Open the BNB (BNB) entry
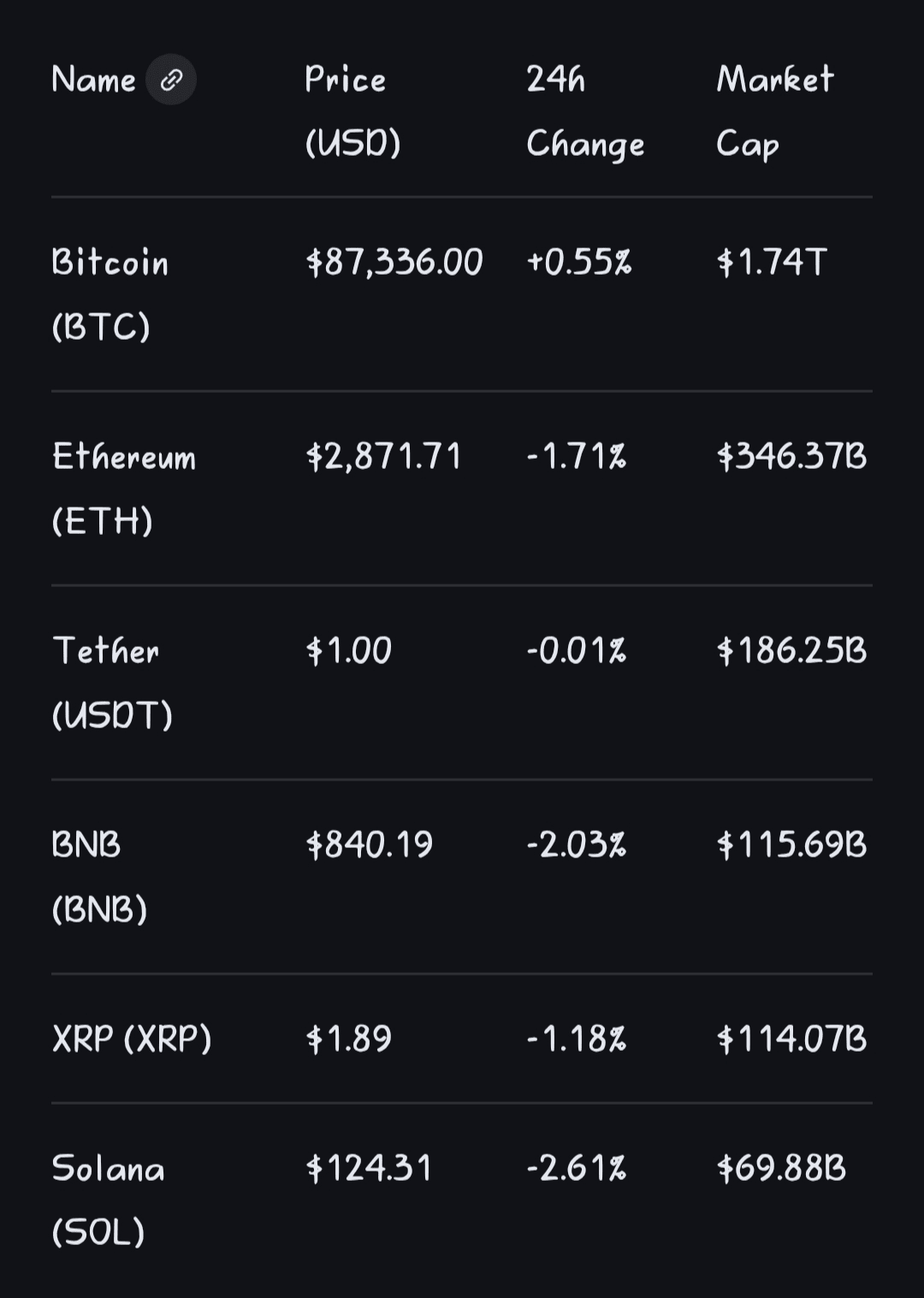The image size is (924, 1298). 98,876
